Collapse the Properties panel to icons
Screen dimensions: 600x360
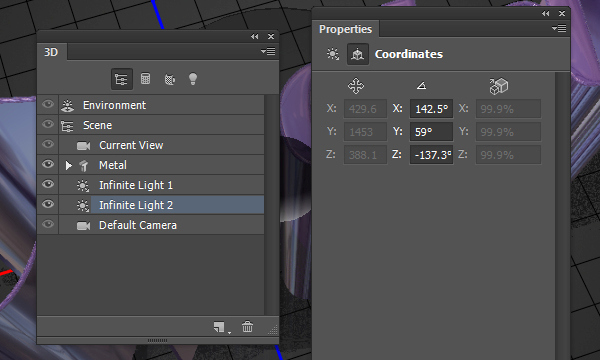(546, 13)
